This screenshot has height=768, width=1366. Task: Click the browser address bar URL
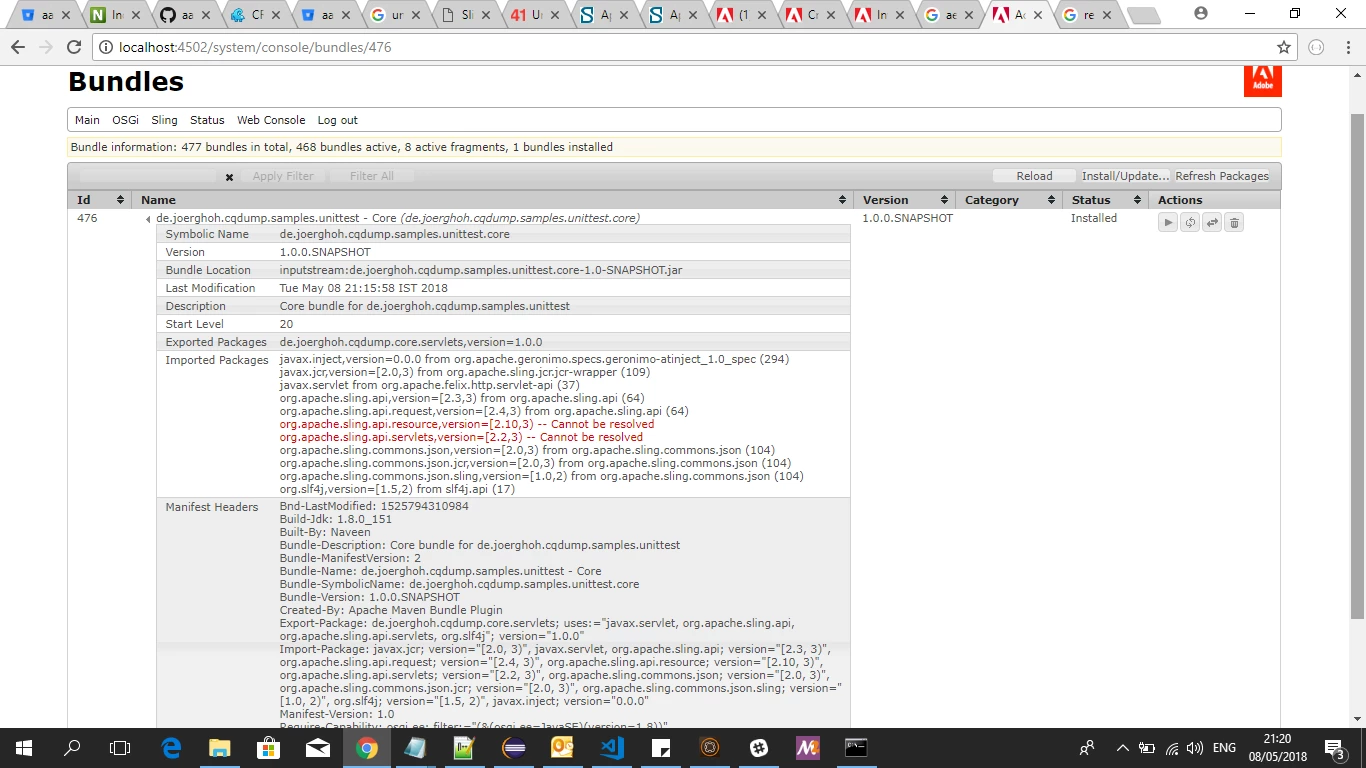pos(255,47)
